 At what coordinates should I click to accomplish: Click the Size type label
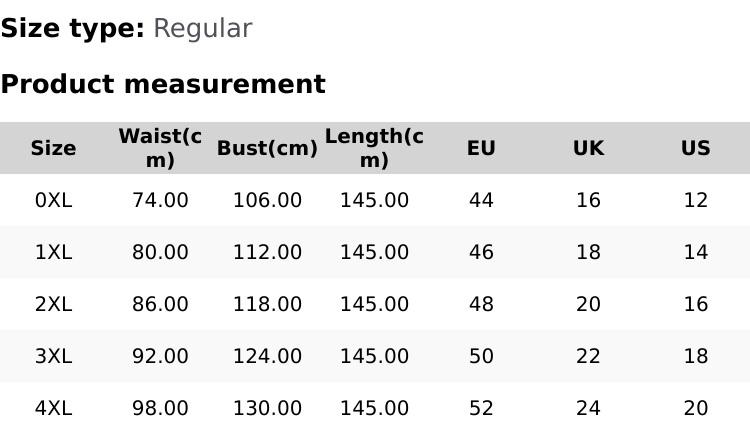click(x=72, y=28)
